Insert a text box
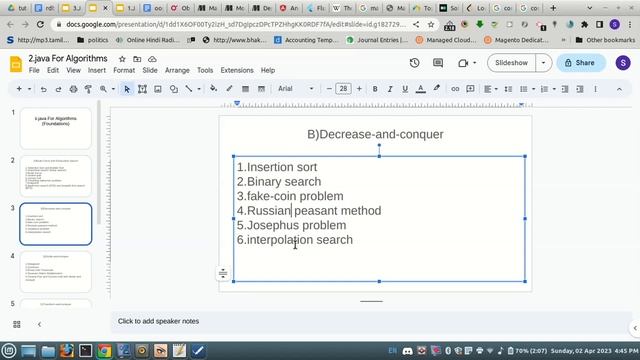 (x=142, y=89)
